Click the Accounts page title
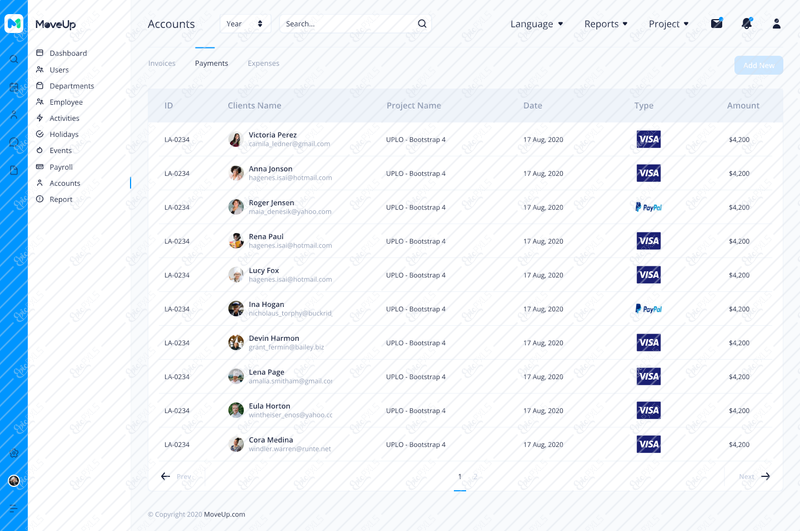800x531 pixels. [171, 24]
